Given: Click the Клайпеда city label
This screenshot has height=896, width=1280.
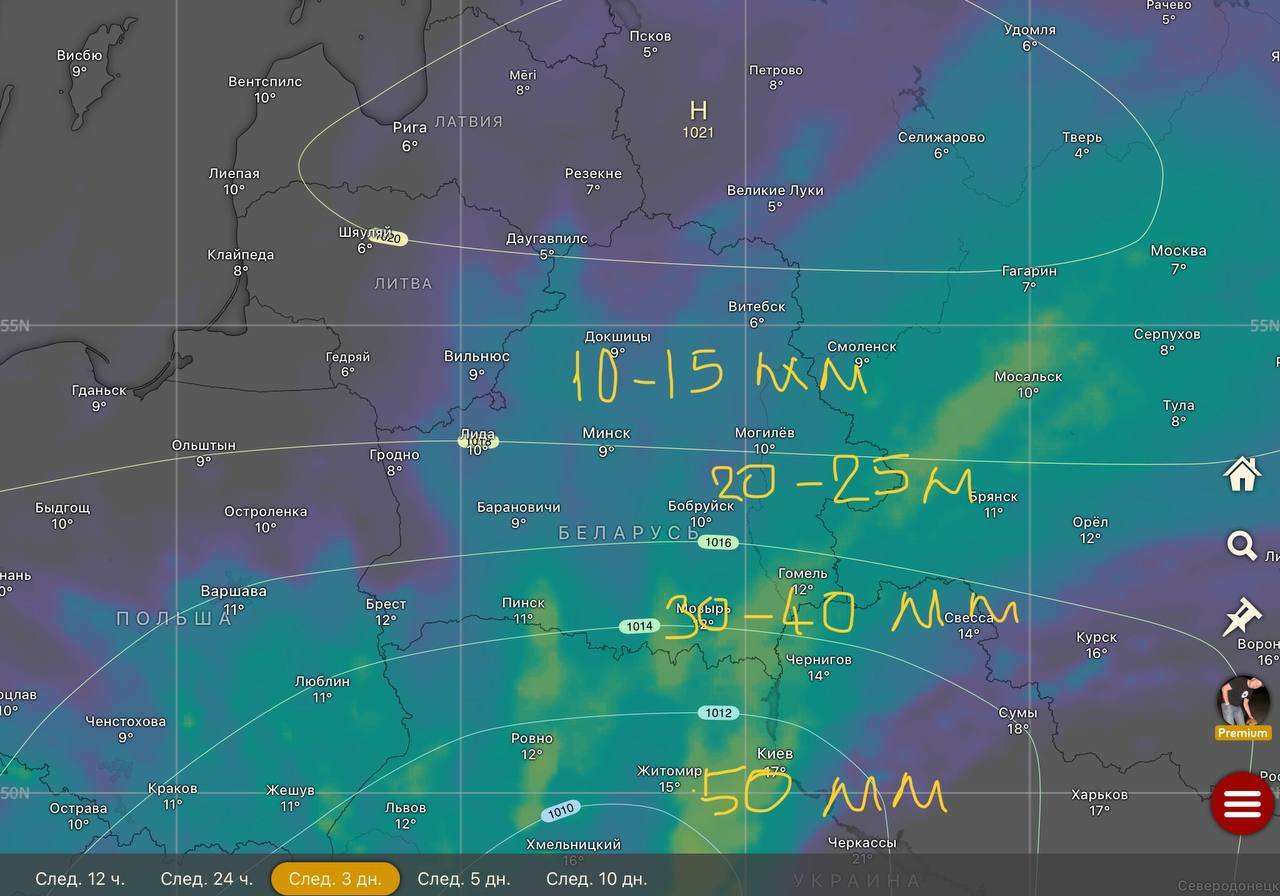Looking at the screenshot, I should pyautogui.click(x=241, y=254).
